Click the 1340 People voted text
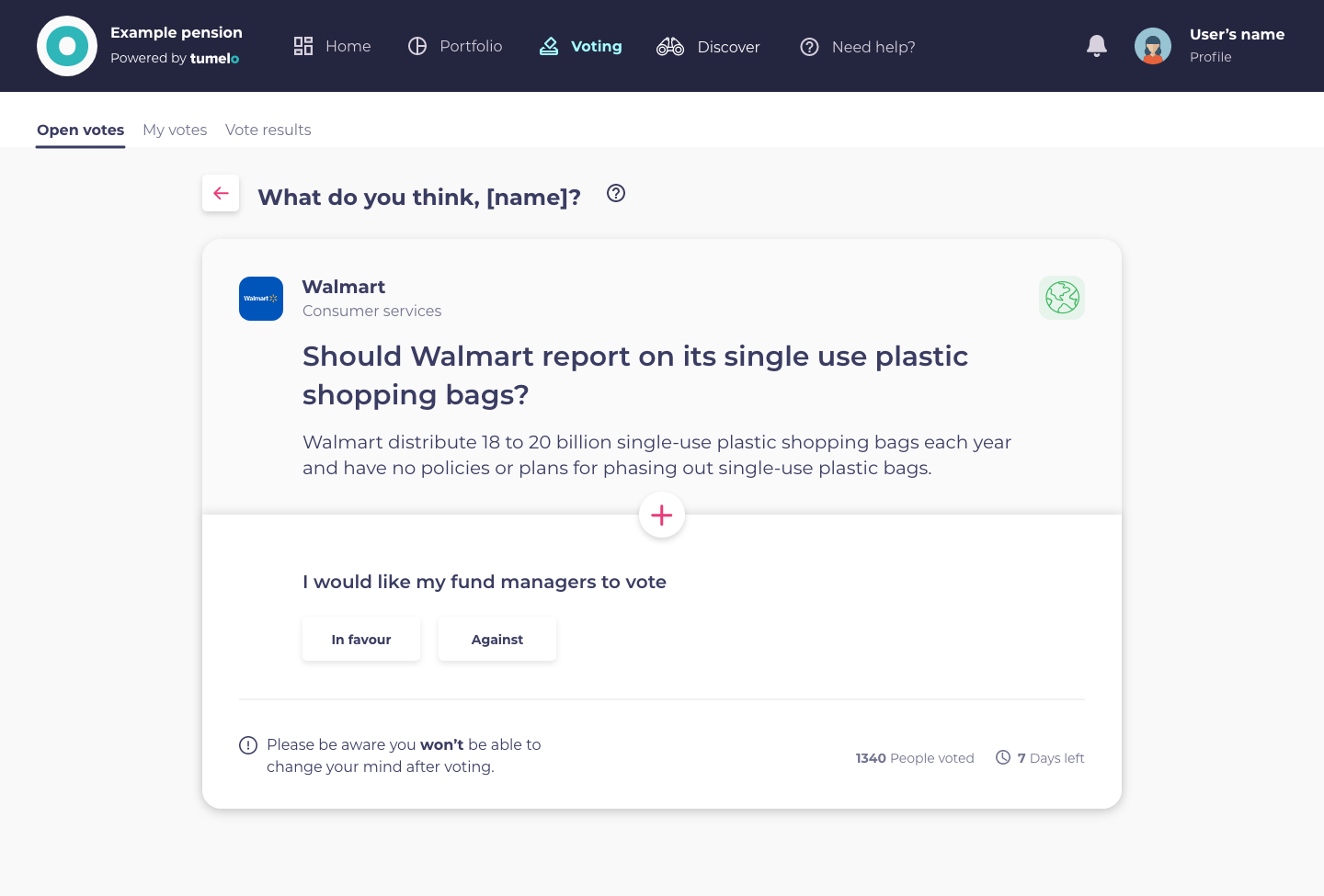This screenshot has height=896, width=1324. click(915, 758)
